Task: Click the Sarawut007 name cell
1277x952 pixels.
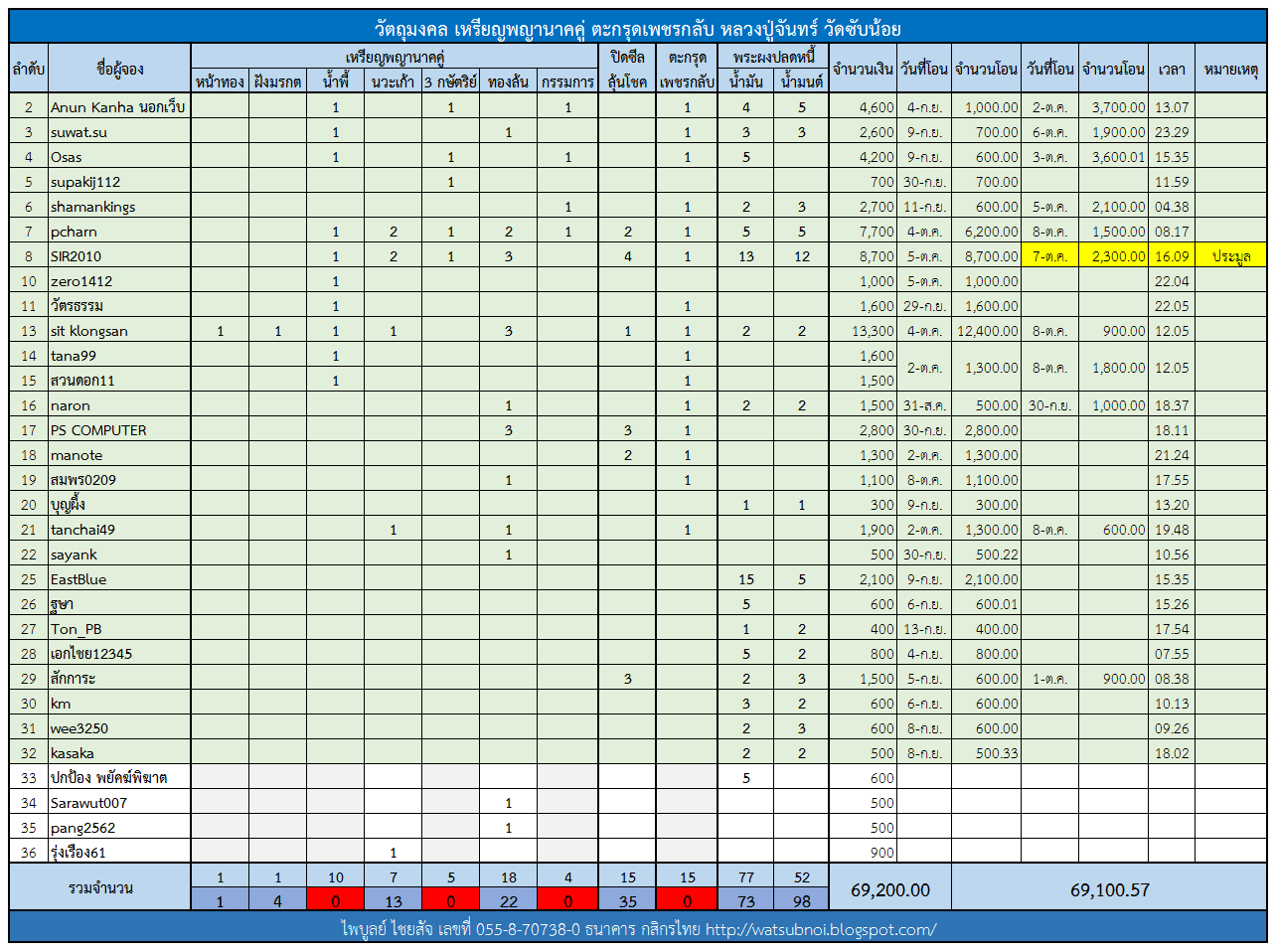Action: 119,803
